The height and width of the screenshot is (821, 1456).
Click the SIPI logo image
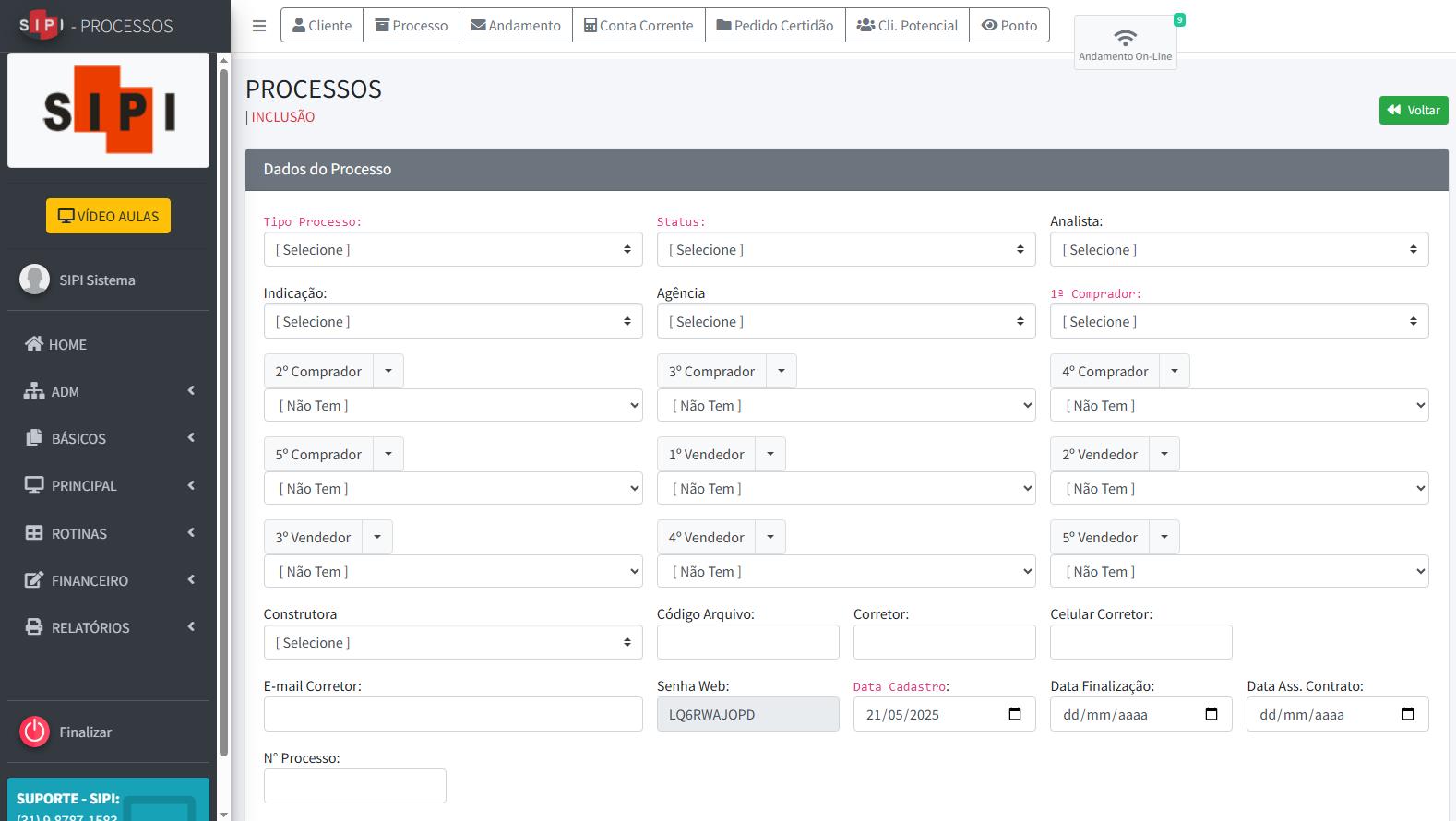(109, 110)
